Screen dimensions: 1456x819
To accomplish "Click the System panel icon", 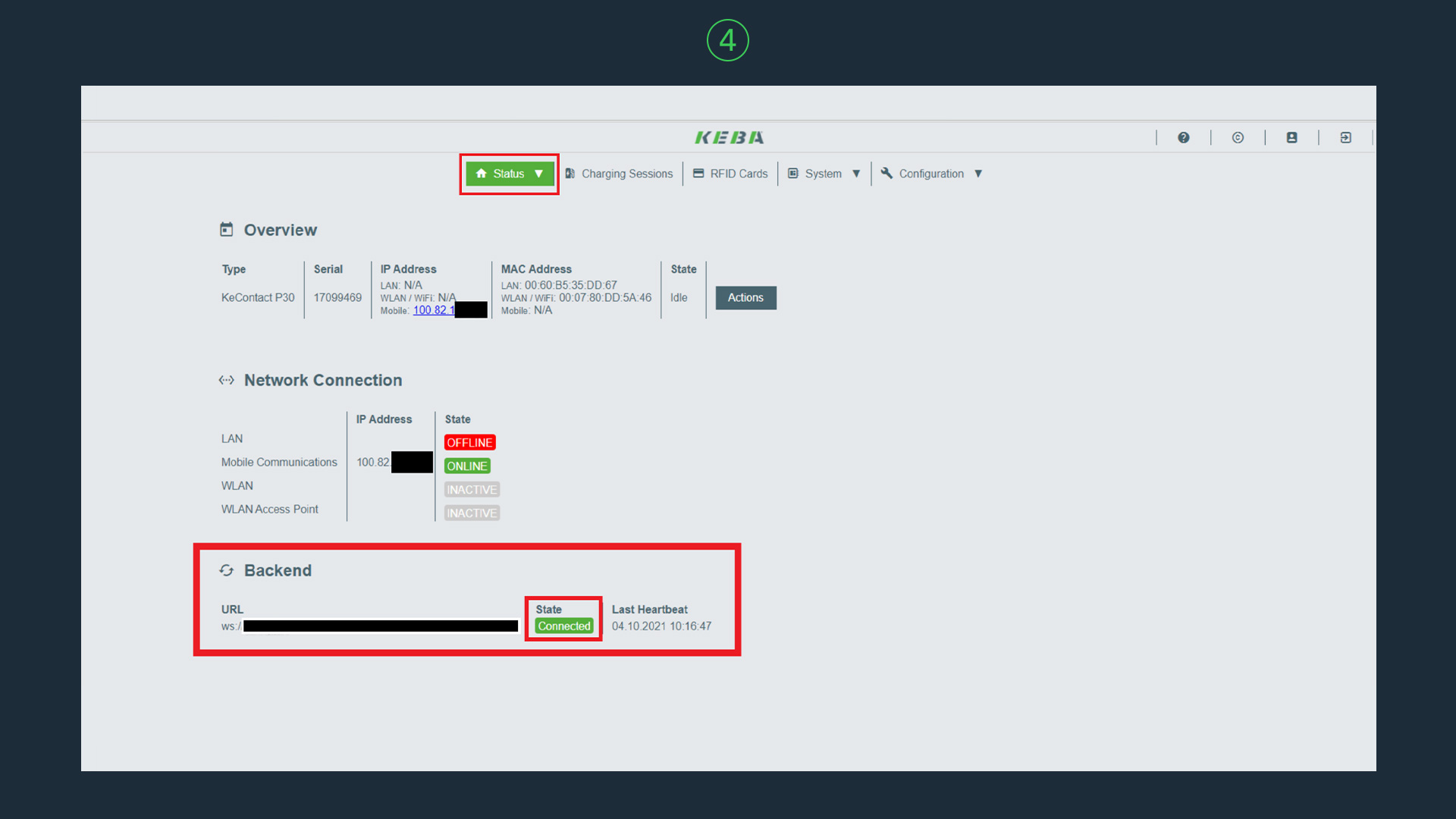I will [x=793, y=174].
